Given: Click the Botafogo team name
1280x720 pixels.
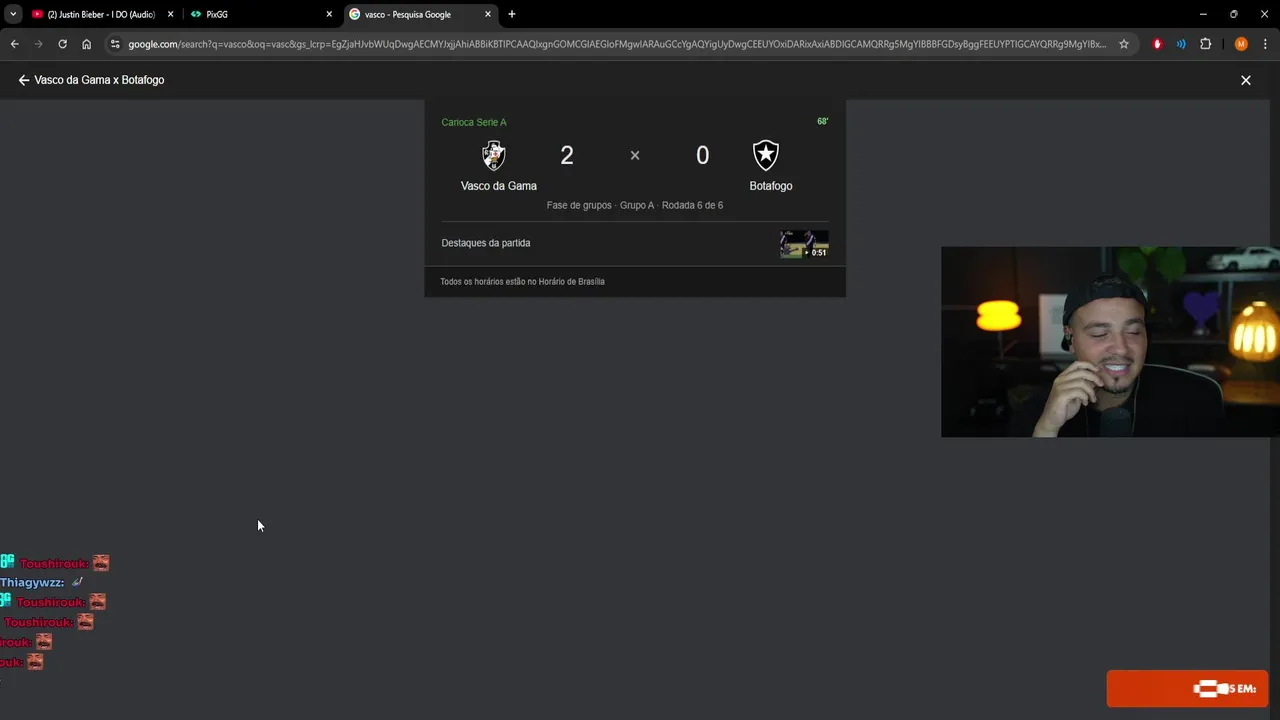Looking at the screenshot, I should pos(771,186).
